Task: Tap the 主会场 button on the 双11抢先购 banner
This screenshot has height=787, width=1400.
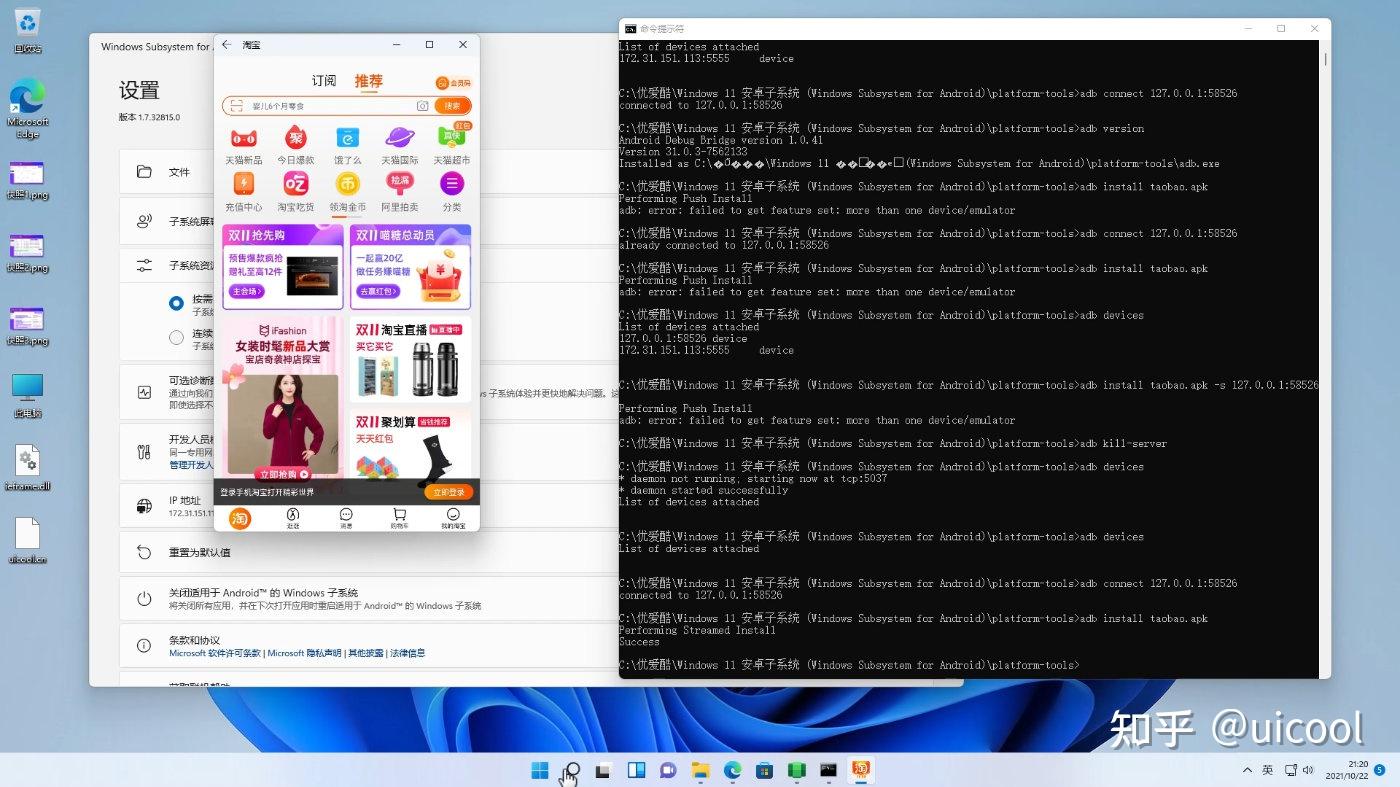Action: coord(246,292)
